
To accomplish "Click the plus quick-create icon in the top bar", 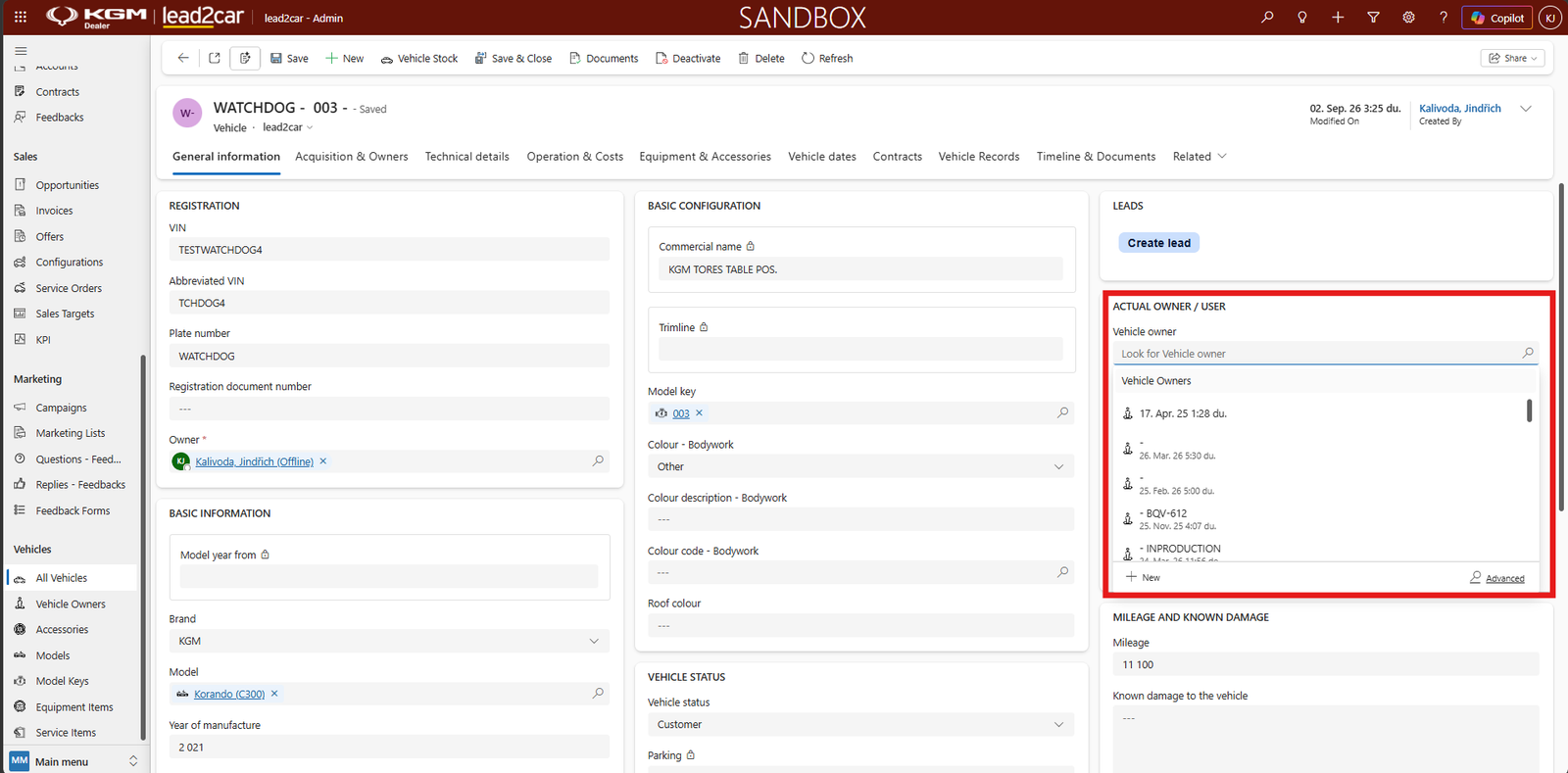I will [1338, 18].
